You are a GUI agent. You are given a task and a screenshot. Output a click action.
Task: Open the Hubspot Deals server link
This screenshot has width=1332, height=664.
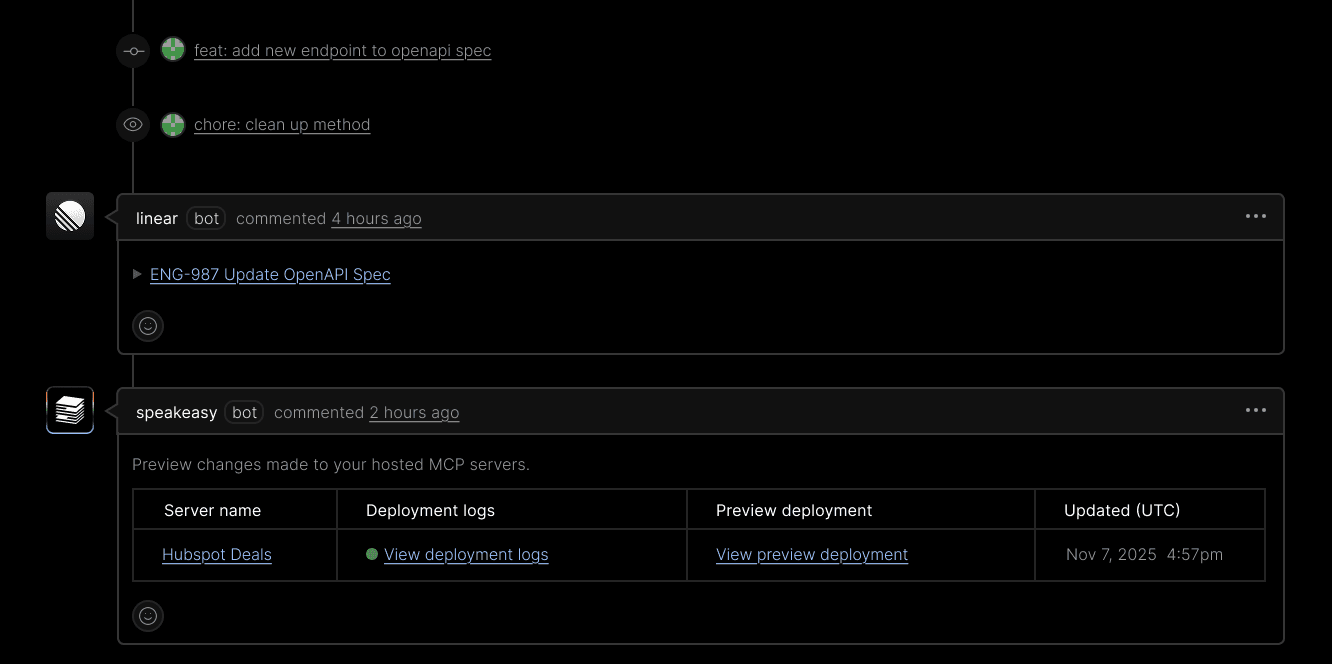pyautogui.click(x=216, y=554)
